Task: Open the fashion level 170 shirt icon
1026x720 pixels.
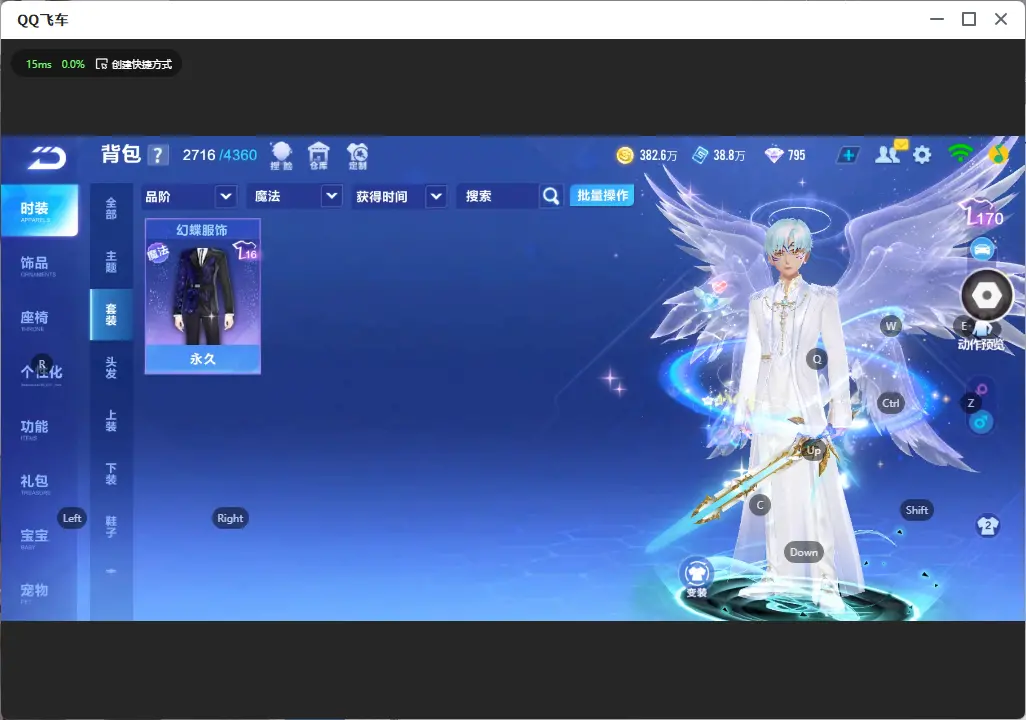Action: (x=983, y=211)
